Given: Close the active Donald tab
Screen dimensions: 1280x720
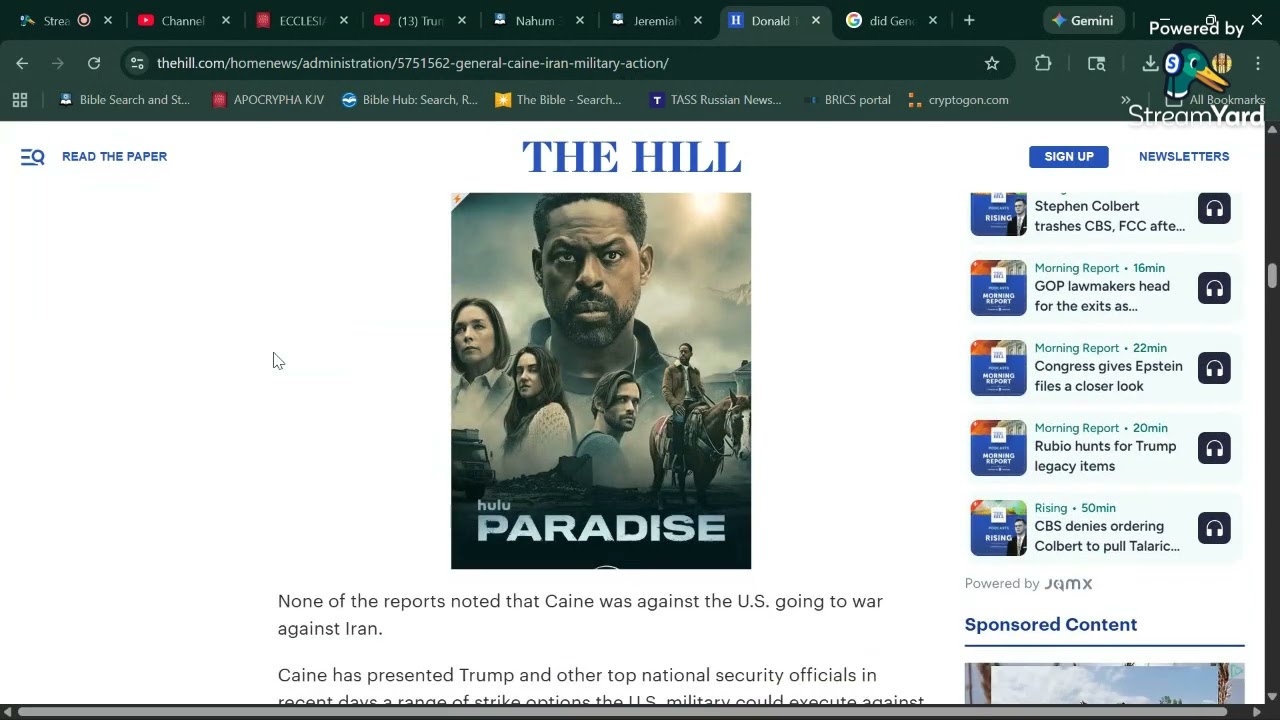Looking at the screenshot, I should point(816,20).
